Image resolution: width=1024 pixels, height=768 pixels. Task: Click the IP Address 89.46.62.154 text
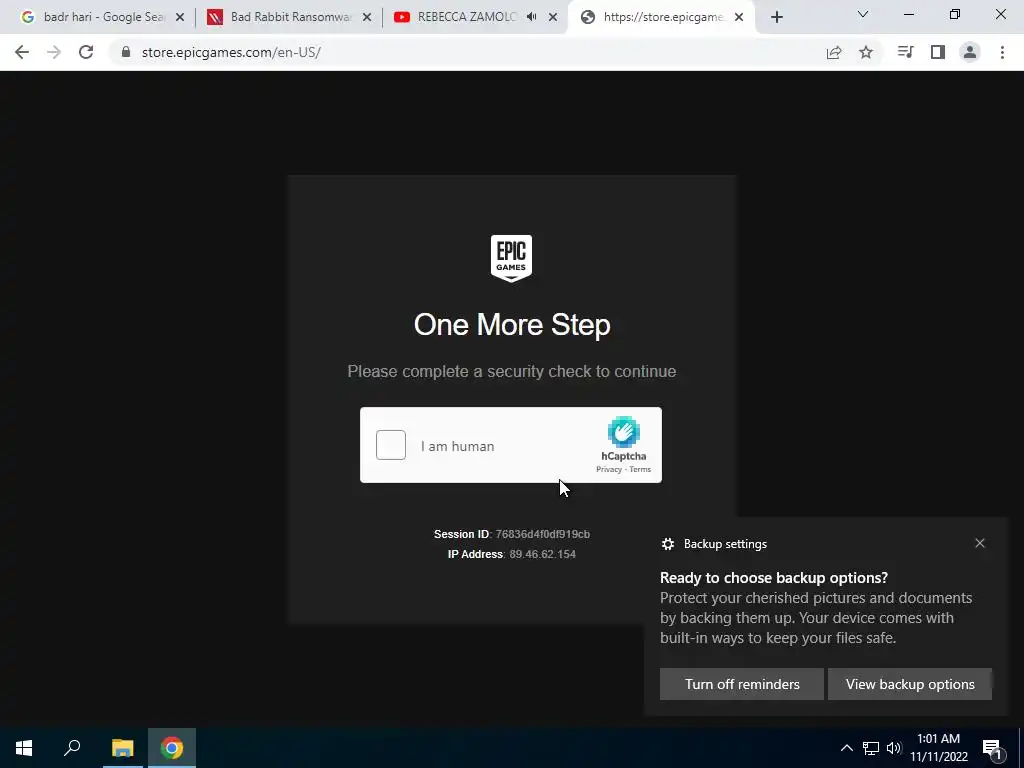511,554
